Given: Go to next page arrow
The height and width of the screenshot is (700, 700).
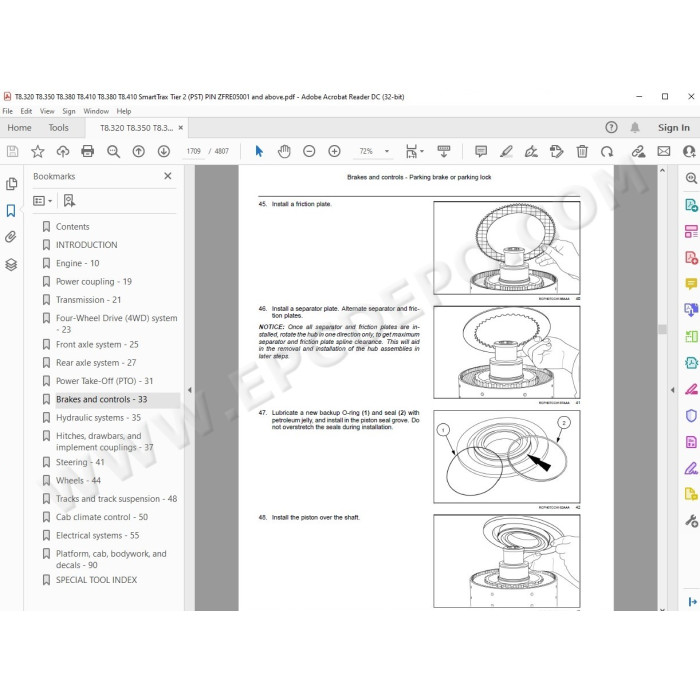Looking at the screenshot, I should click(x=164, y=151).
